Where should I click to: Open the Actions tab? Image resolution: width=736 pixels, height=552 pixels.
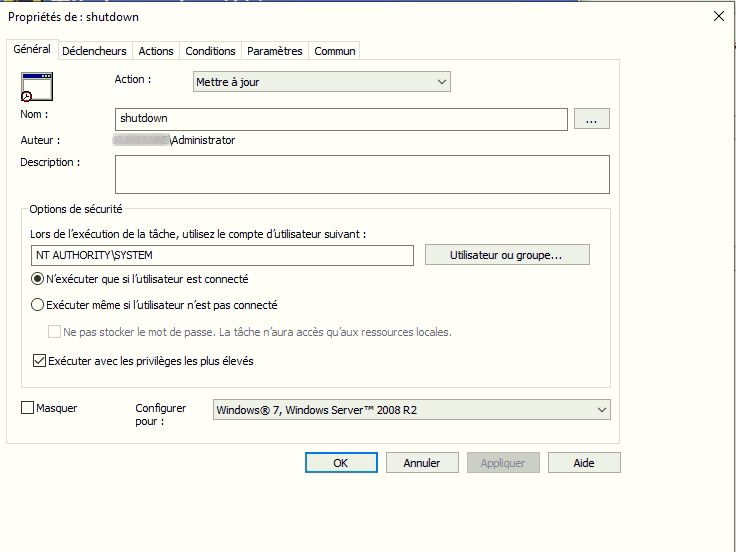tap(156, 51)
